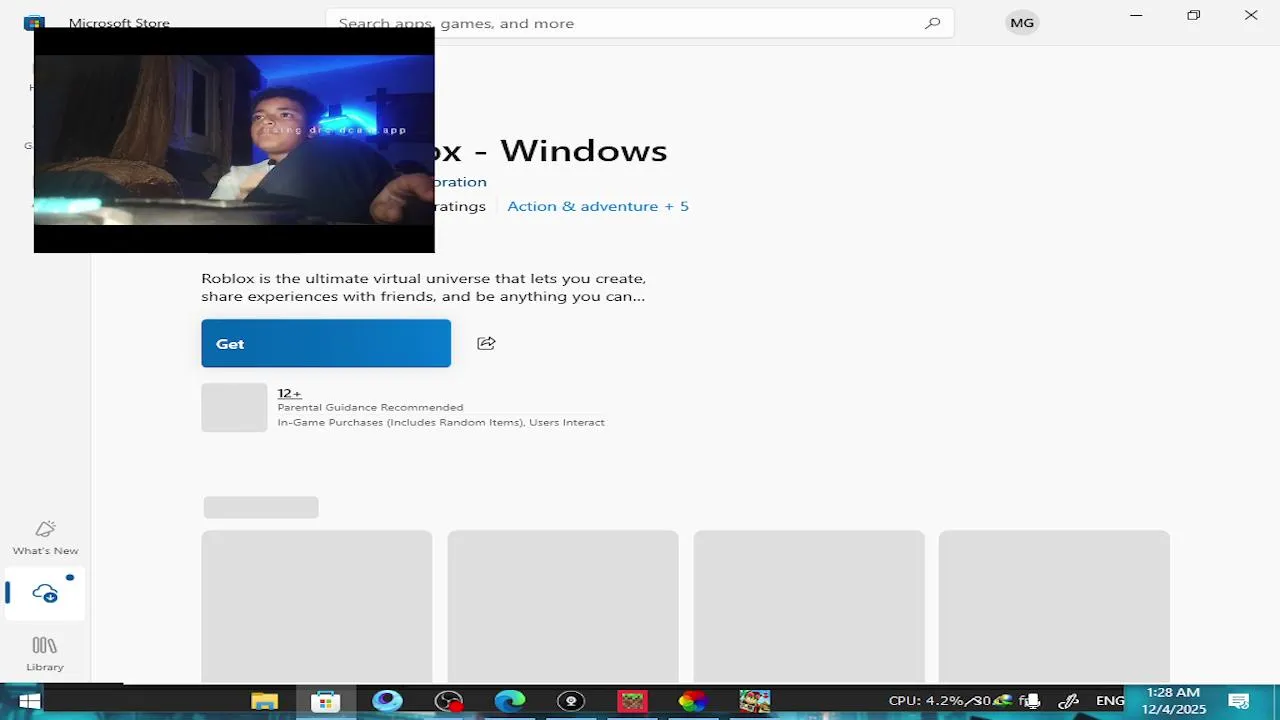
Task: Select the third screenshot placeholder card
Action: (808, 606)
